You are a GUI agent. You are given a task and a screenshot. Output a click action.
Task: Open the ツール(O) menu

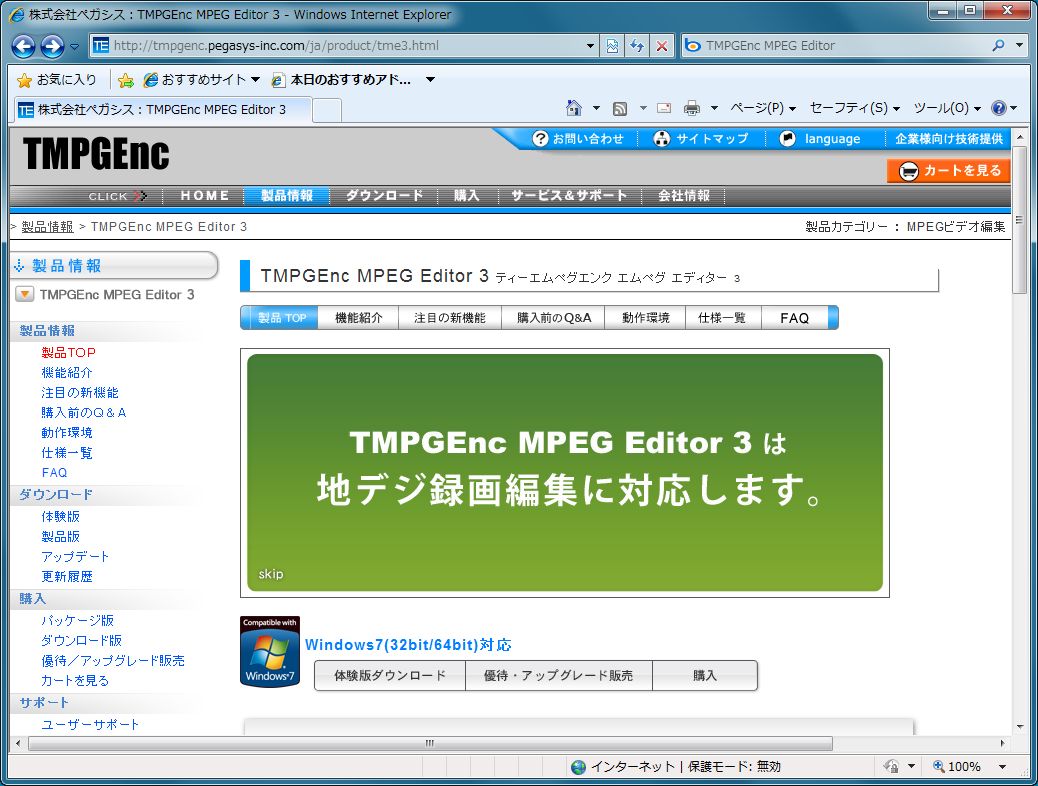(947, 108)
